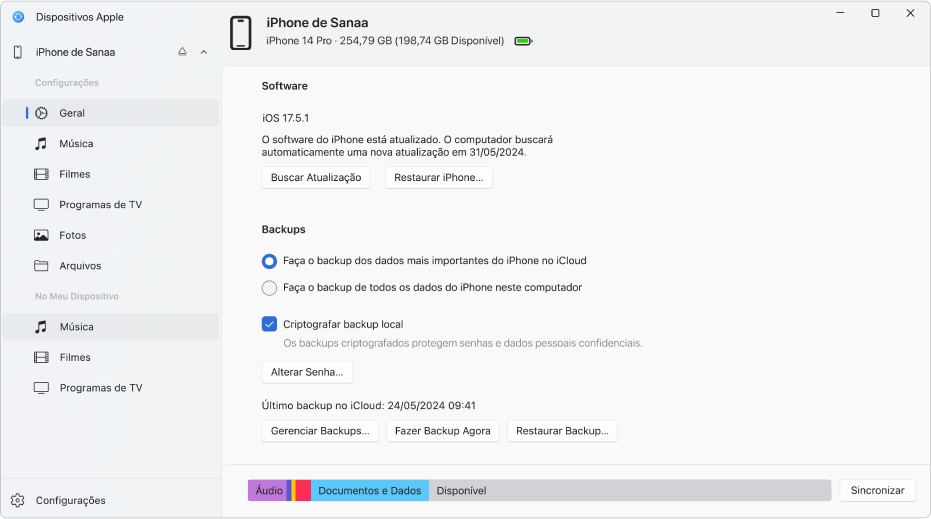Click Documentos e Dados storage segment
931x519 pixels.
point(370,490)
